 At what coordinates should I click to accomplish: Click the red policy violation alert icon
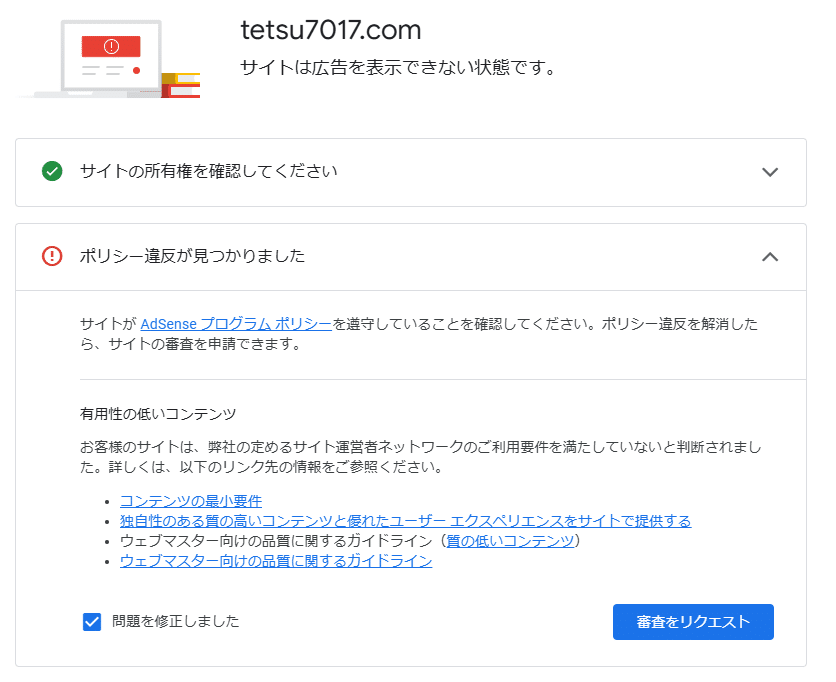coord(54,257)
